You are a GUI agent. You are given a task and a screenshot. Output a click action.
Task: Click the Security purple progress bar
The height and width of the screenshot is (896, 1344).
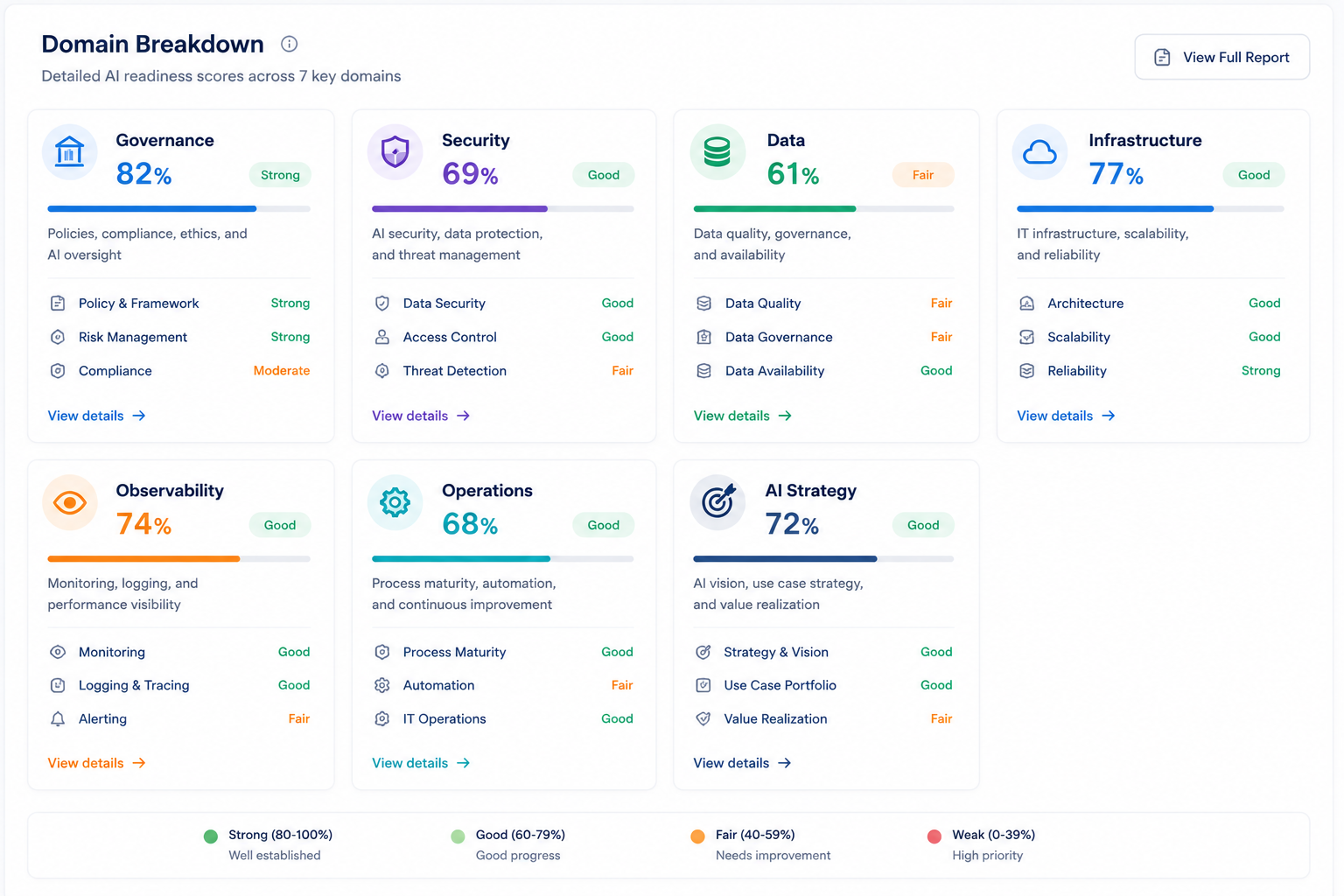pos(459,209)
